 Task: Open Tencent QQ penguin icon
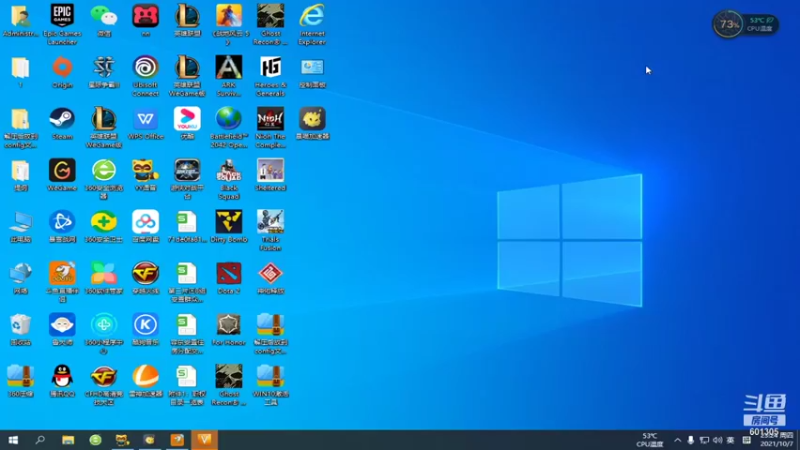(x=62, y=381)
